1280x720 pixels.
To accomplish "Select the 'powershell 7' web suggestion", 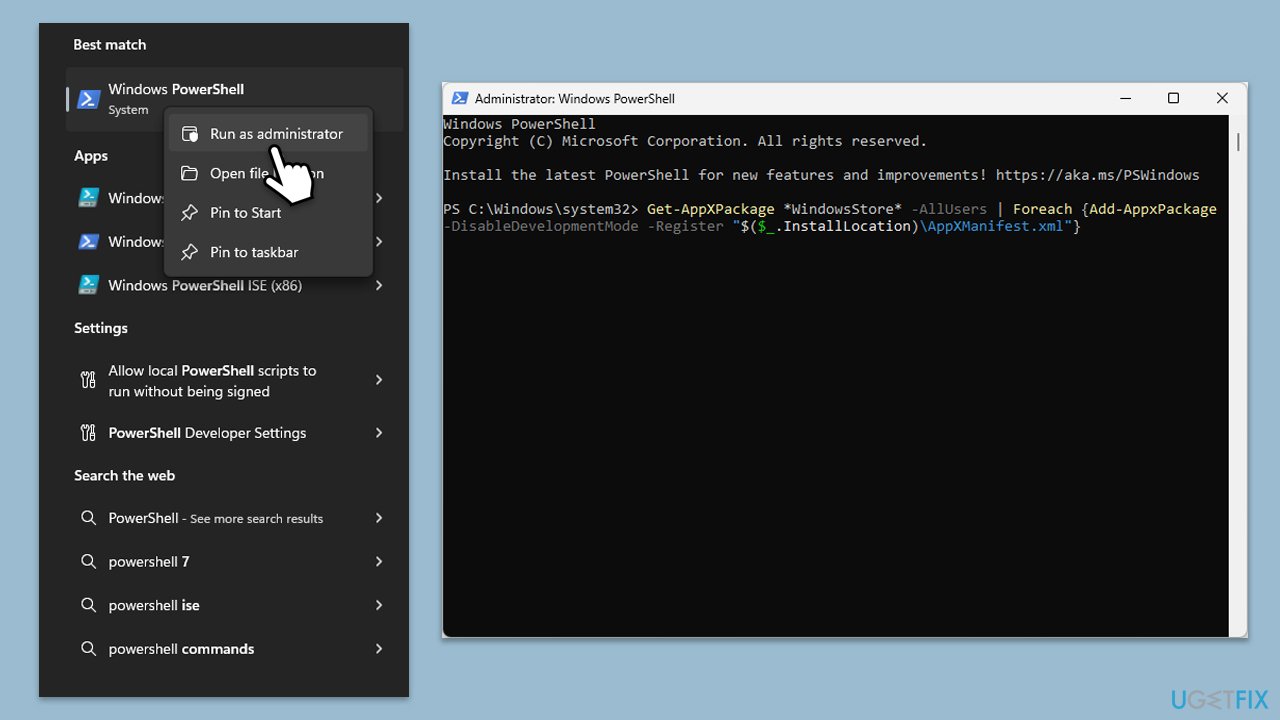I will (235, 562).
